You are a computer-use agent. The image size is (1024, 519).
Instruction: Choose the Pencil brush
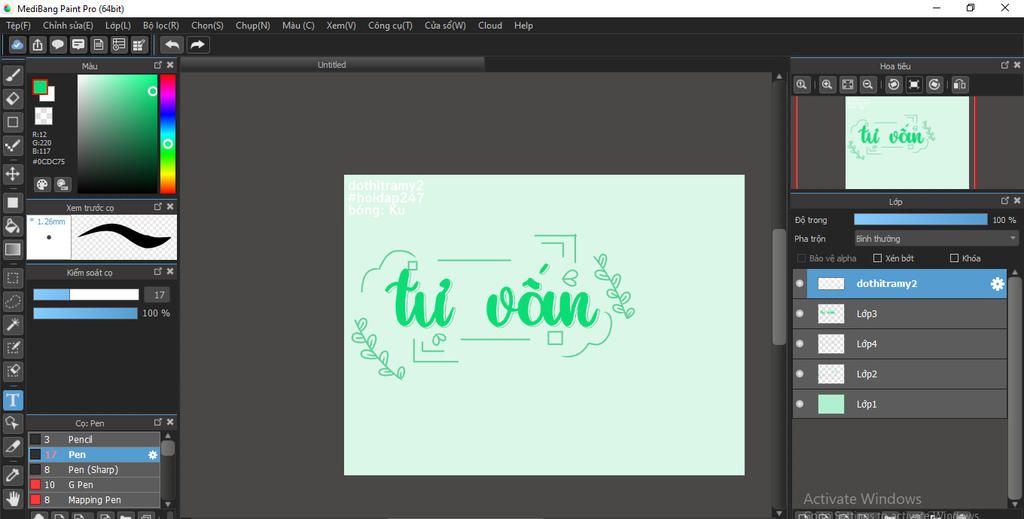click(94, 439)
